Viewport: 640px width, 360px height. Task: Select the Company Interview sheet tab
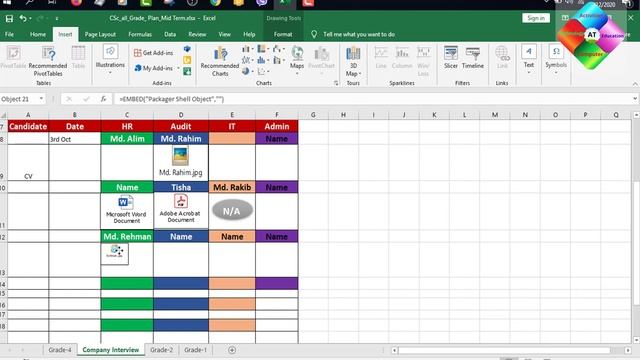coord(111,350)
